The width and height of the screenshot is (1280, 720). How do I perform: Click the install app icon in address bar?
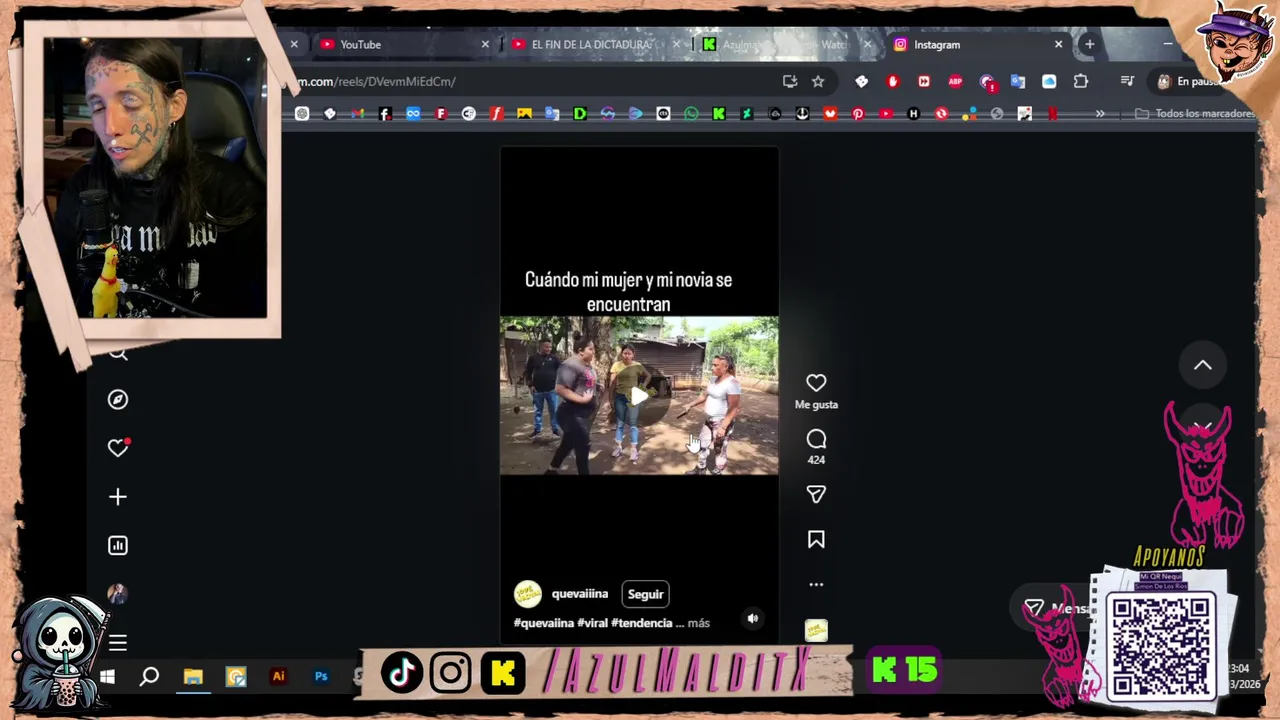click(x=790, y=81)
